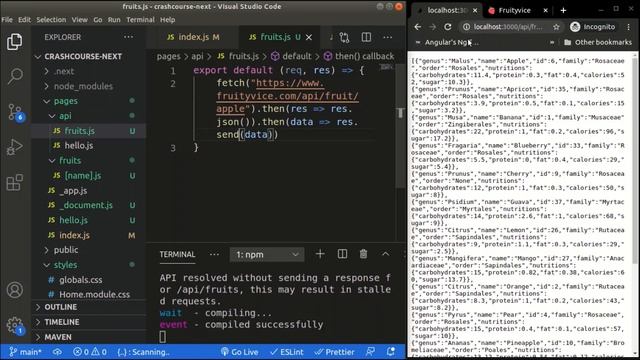Screen dimensions: 640x360
Task: Expand the OUTLINE section
Action: coord(89,307)
